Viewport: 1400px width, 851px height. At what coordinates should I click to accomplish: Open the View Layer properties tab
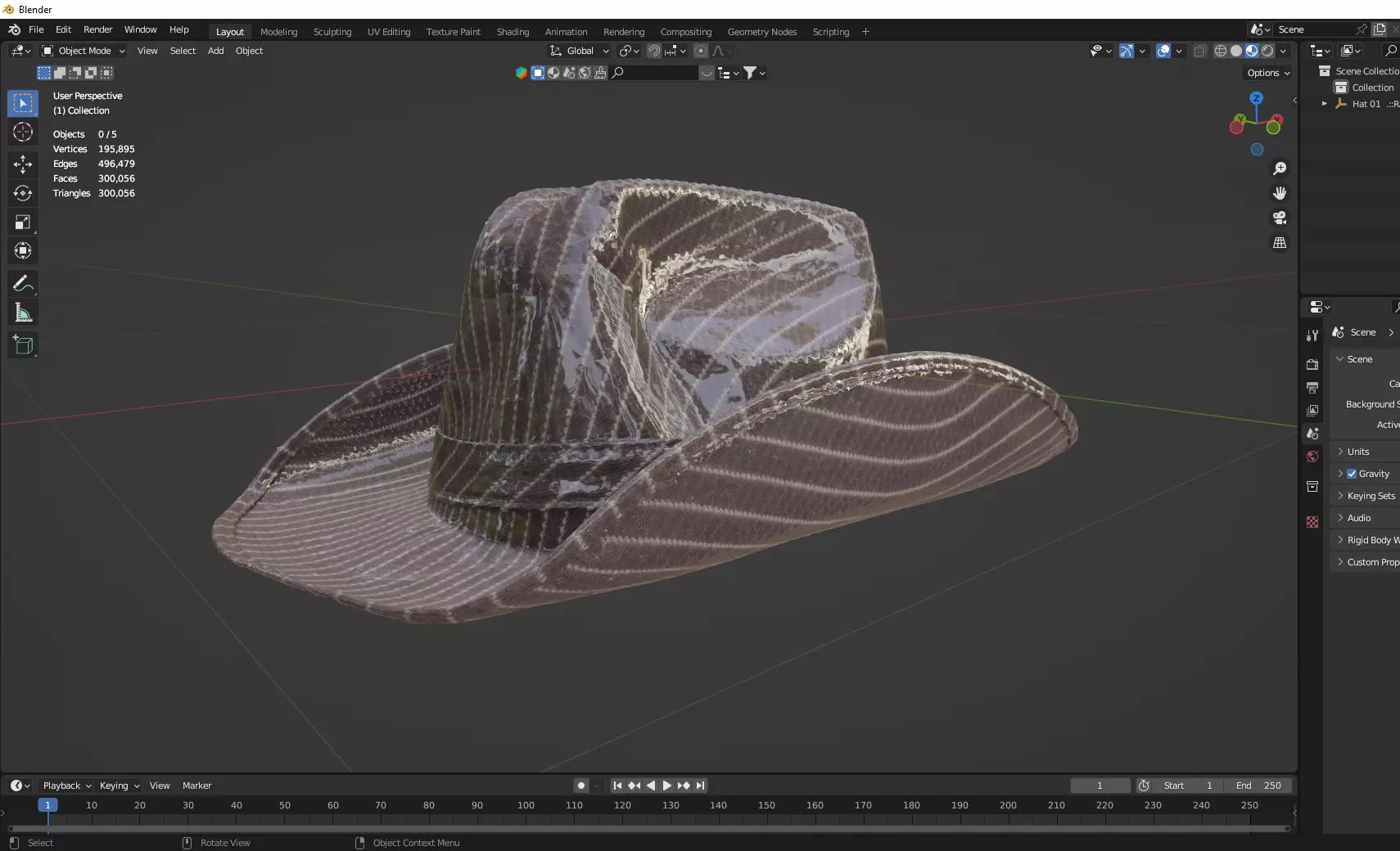(x=1312, y=410)
